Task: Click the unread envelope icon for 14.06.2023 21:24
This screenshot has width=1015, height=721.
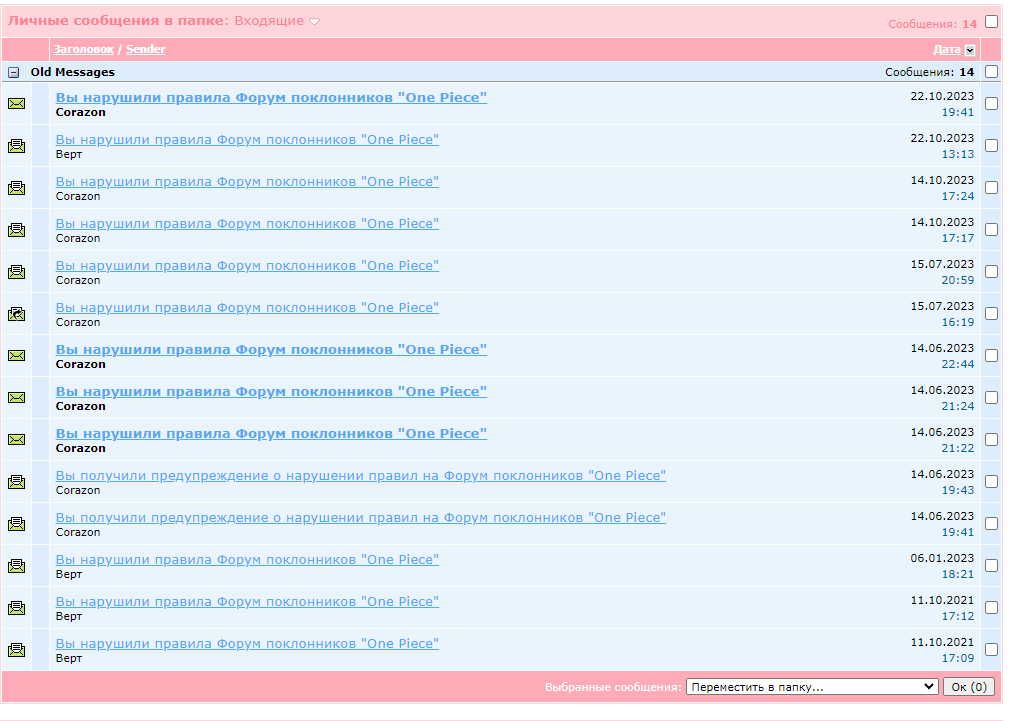Action: [x=16, y=397]
